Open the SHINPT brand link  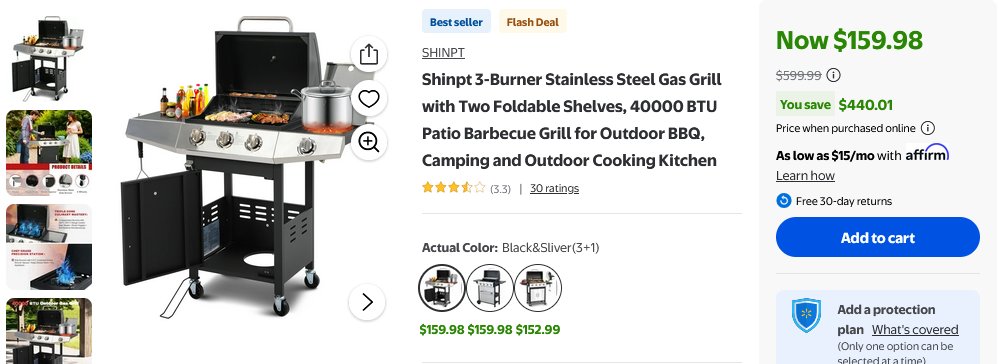pyautogui.click(x=443, y=53)
